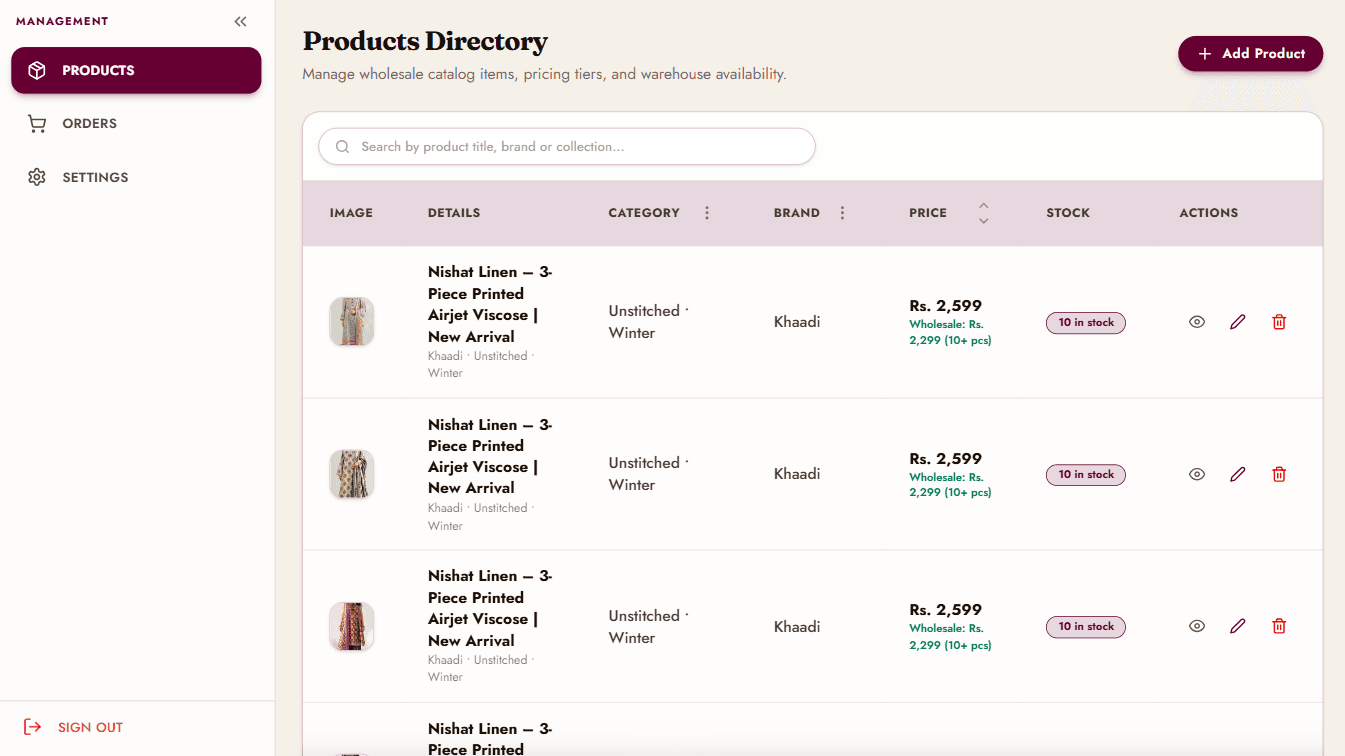The image size is (1345, 756).
Task: Click the Products box icon in sidebar
Action: tap(37, 71)
